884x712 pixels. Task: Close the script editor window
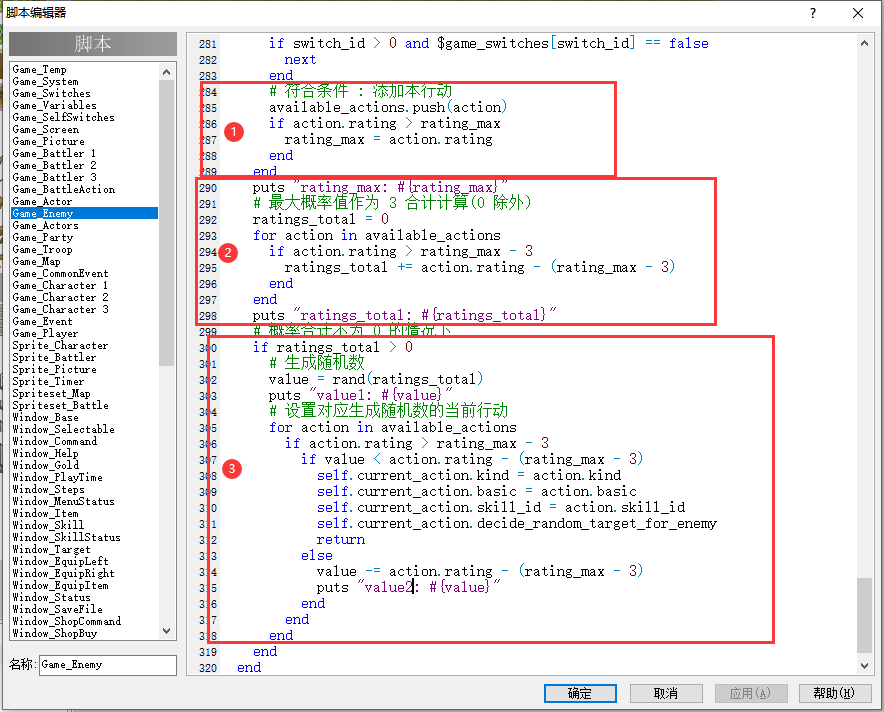[x=858, y=13]
